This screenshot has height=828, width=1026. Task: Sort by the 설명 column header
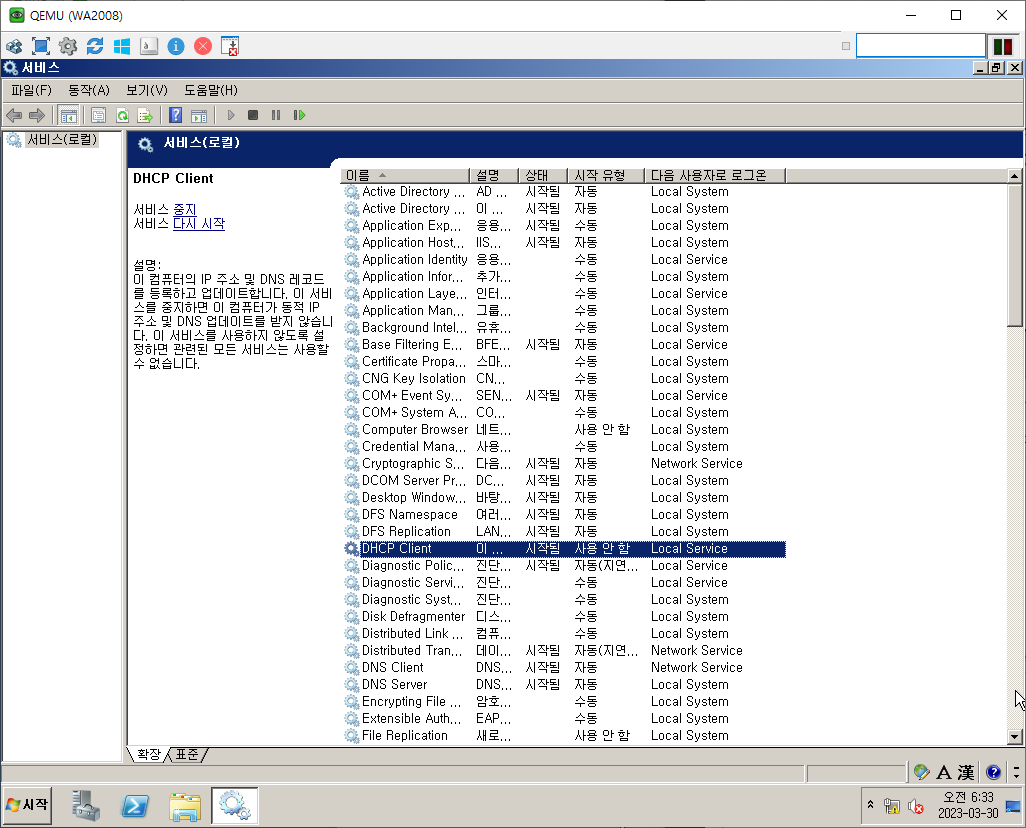(x=494, y=175)
